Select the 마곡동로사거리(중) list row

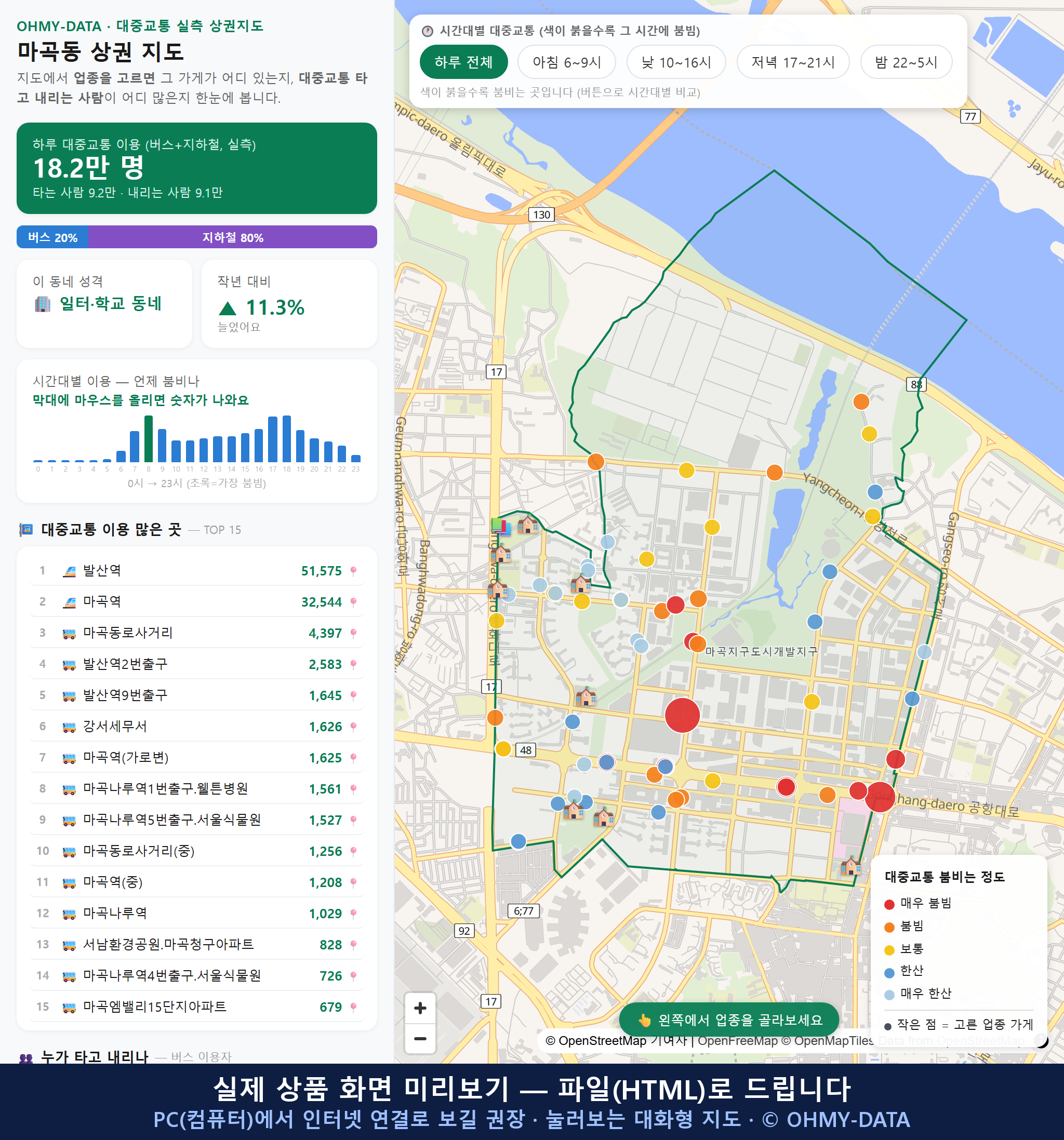point(197,851)
